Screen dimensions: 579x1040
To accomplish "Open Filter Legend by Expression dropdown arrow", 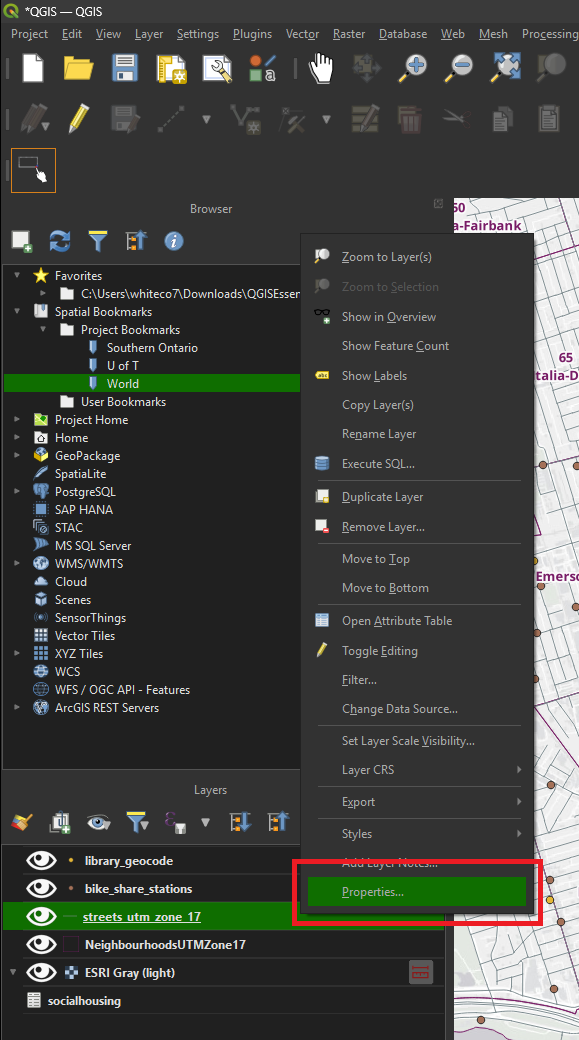I will [x=206, y=823].
